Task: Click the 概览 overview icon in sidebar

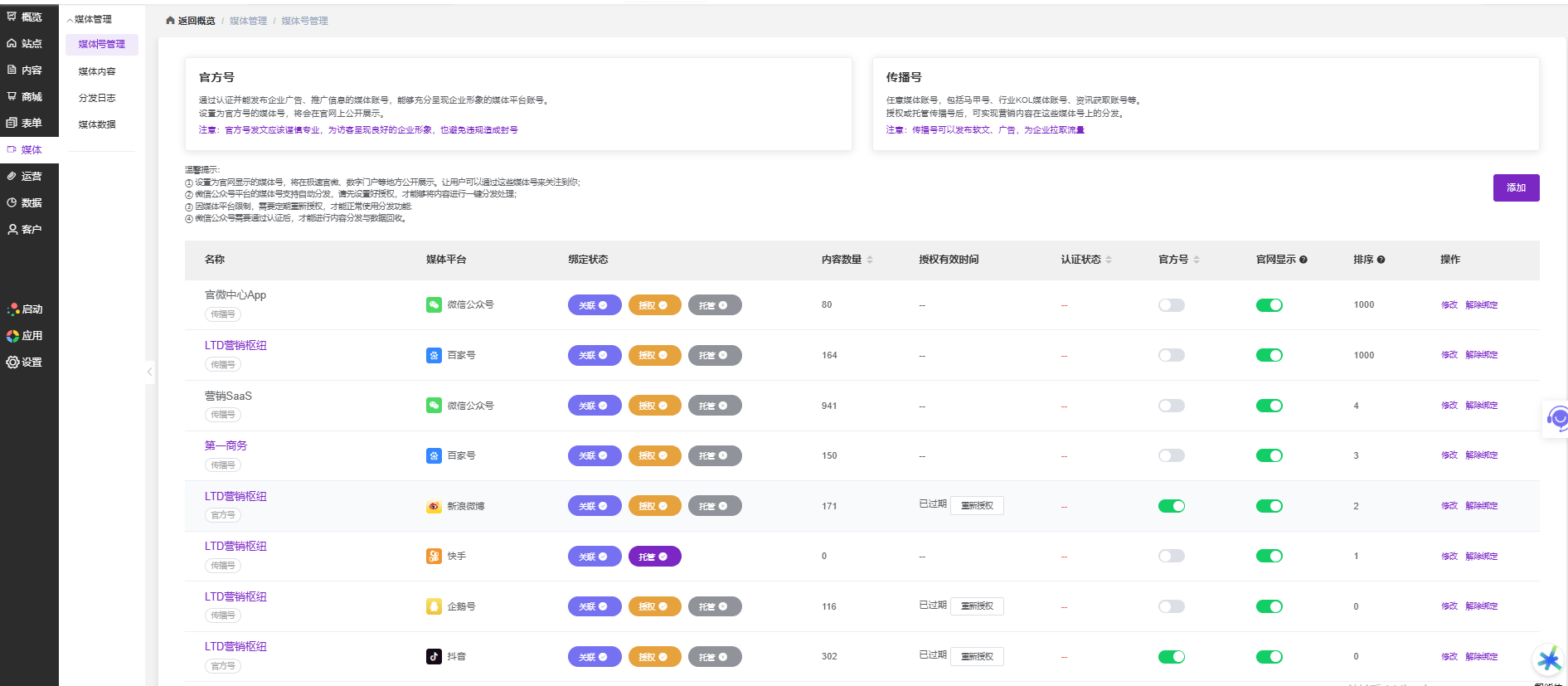Action: tap(12, 17)
